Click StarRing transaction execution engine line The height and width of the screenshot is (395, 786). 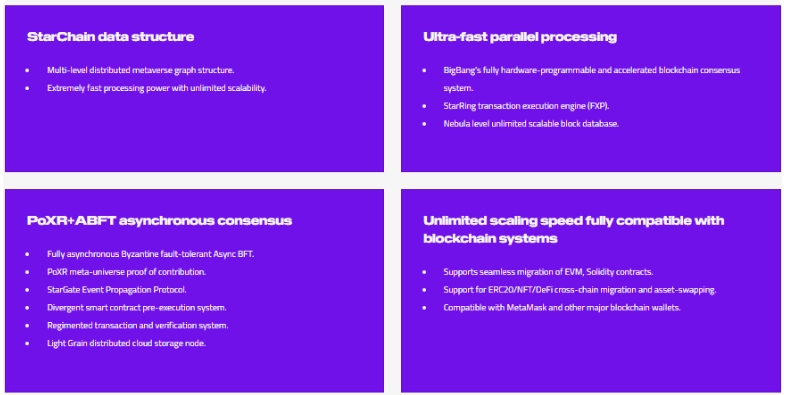pos(526,106)
